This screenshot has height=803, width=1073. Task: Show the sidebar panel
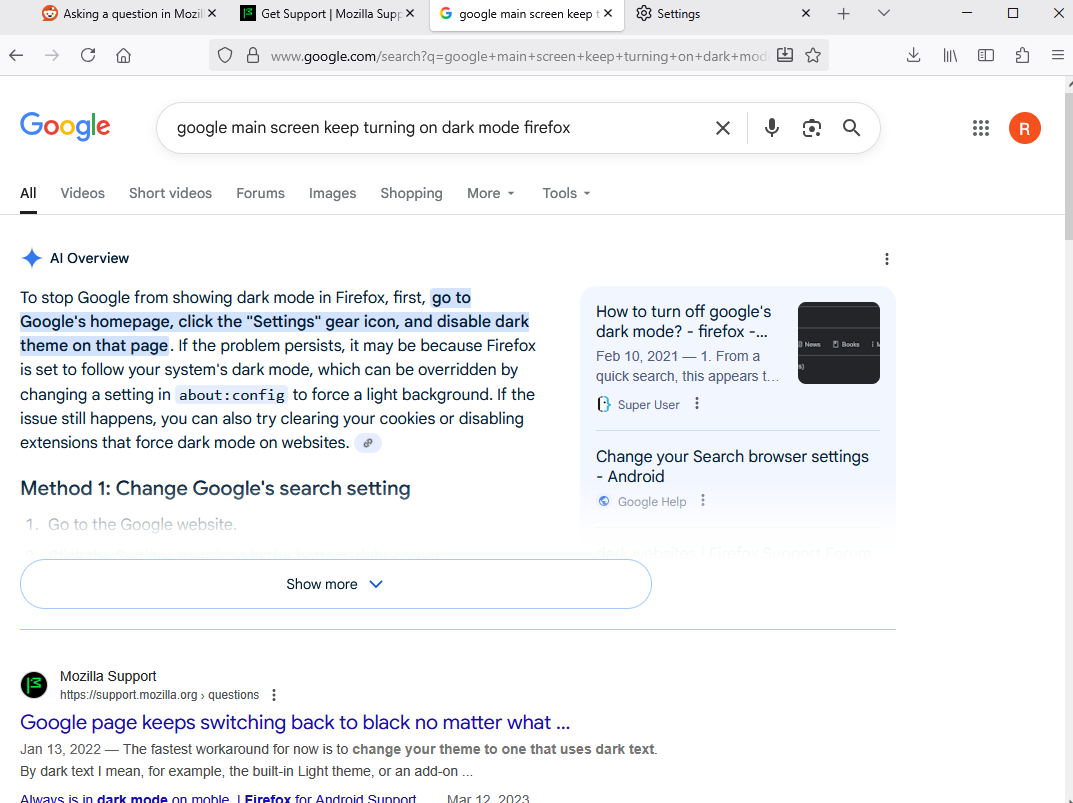coord(985,55)
